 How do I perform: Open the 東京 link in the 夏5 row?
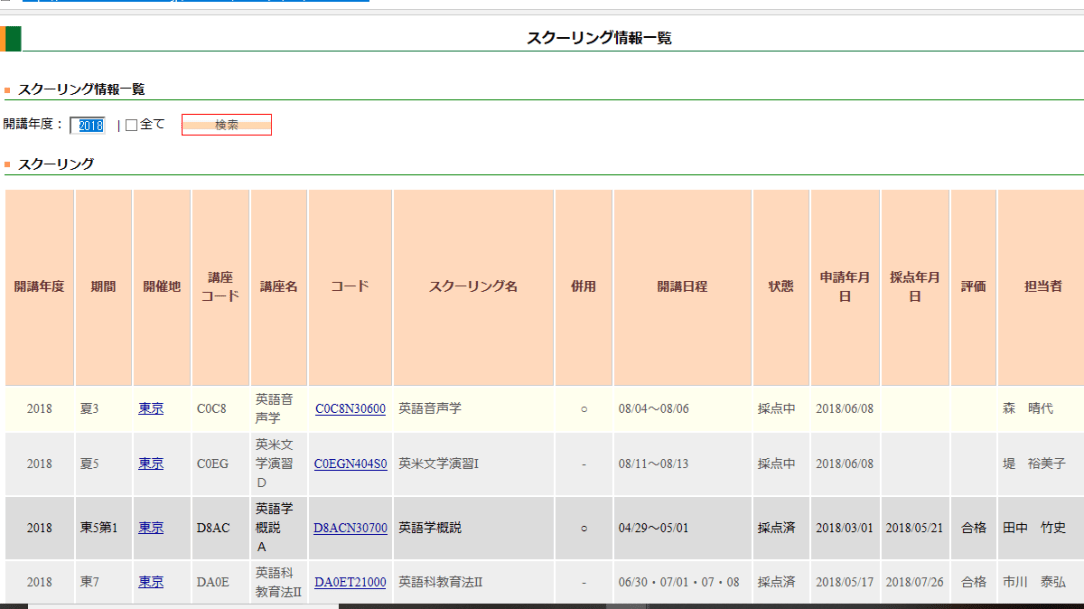pos(151,463)
